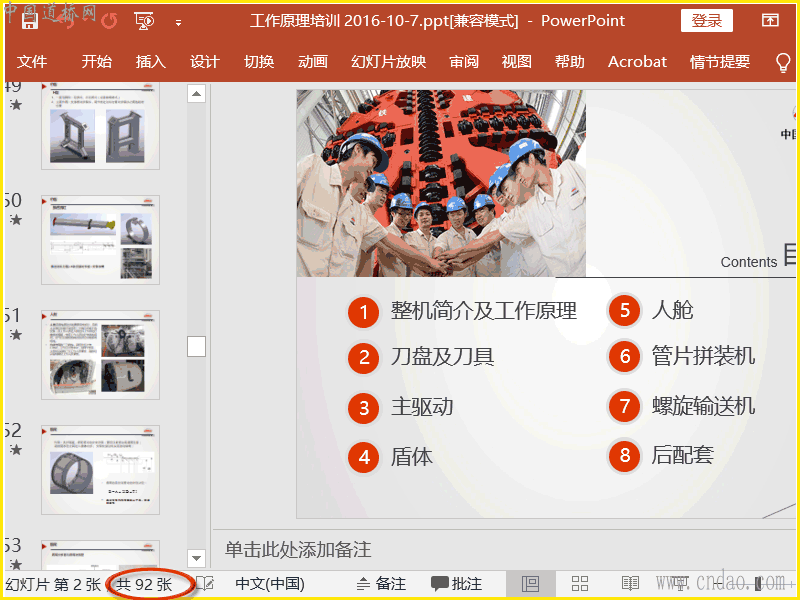The height and width of the screenshot is (600, 800).
Task: Click bullet 1 整机简介及工作原理
Action: (484, 311)
